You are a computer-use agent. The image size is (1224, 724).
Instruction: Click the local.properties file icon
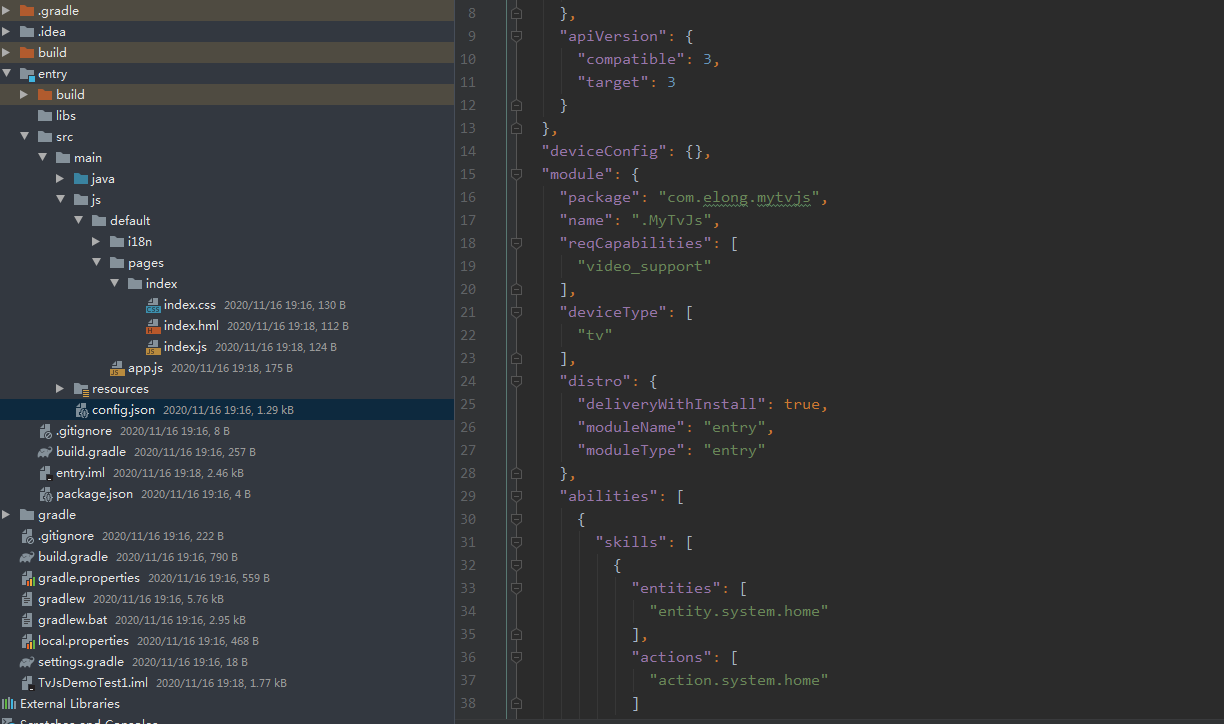tap(28, 641)
